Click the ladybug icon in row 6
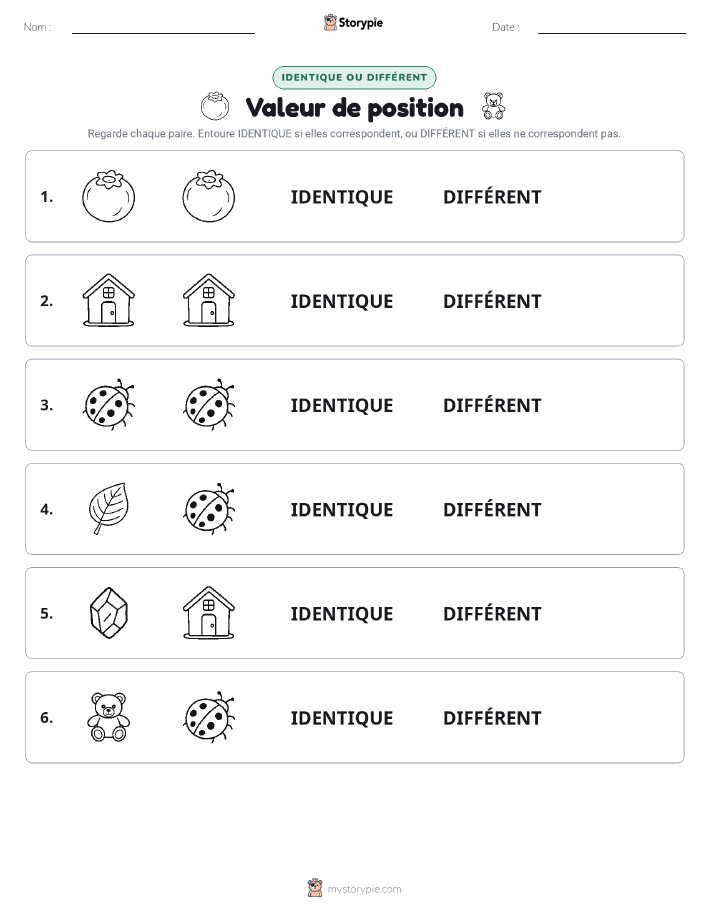 click(x=209, y=717)
